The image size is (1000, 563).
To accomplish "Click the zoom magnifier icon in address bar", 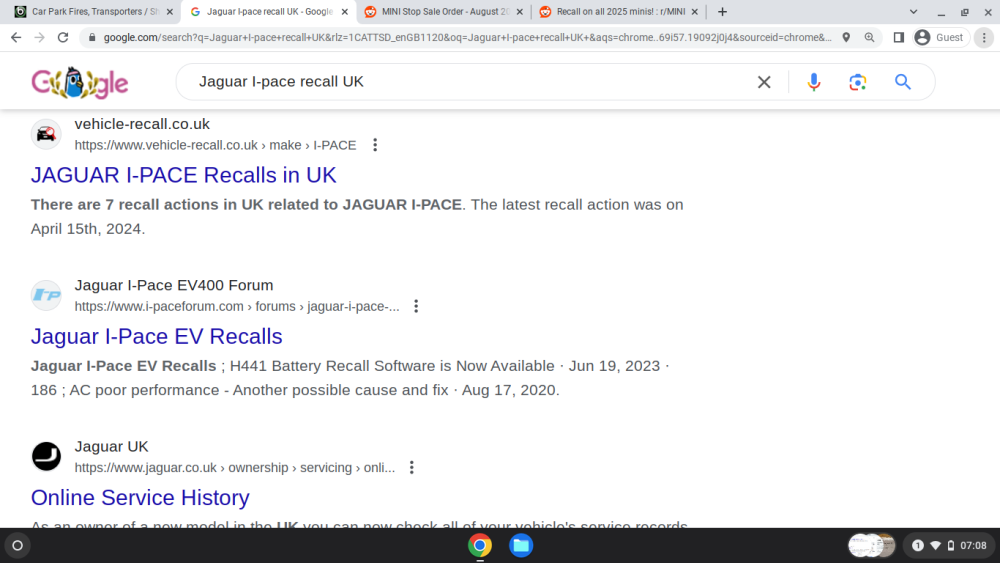I will [x=869, y=38].
